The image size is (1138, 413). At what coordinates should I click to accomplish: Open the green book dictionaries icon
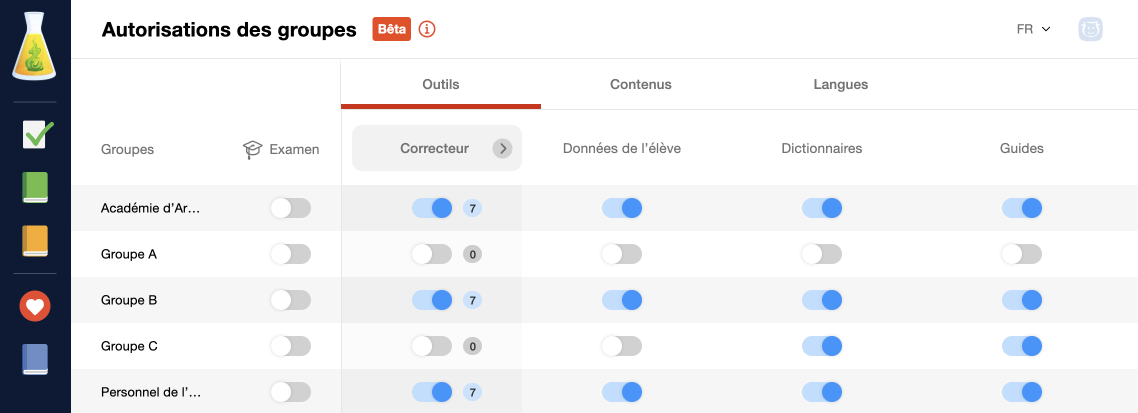[x=35, y=187]
